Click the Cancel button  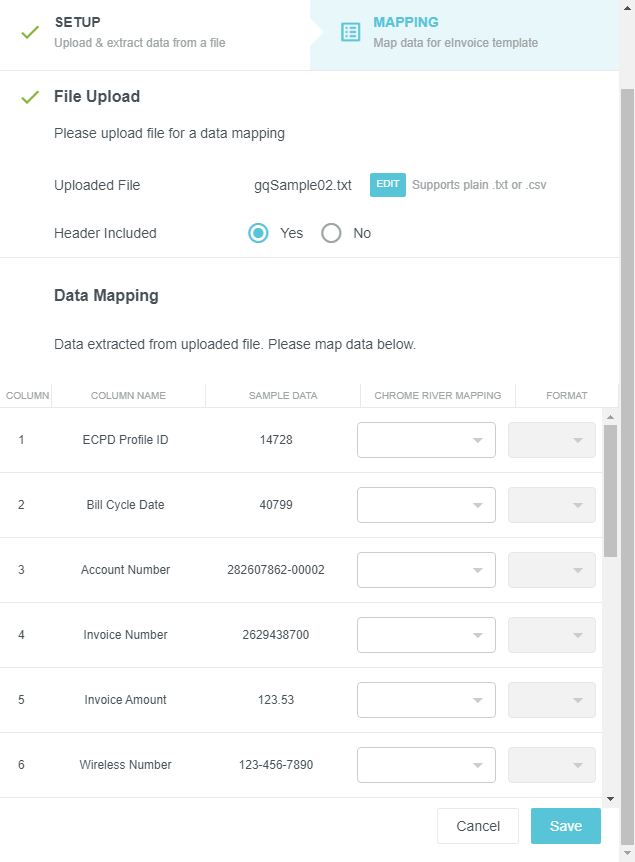pyautogui.click(x=478, y=826)
